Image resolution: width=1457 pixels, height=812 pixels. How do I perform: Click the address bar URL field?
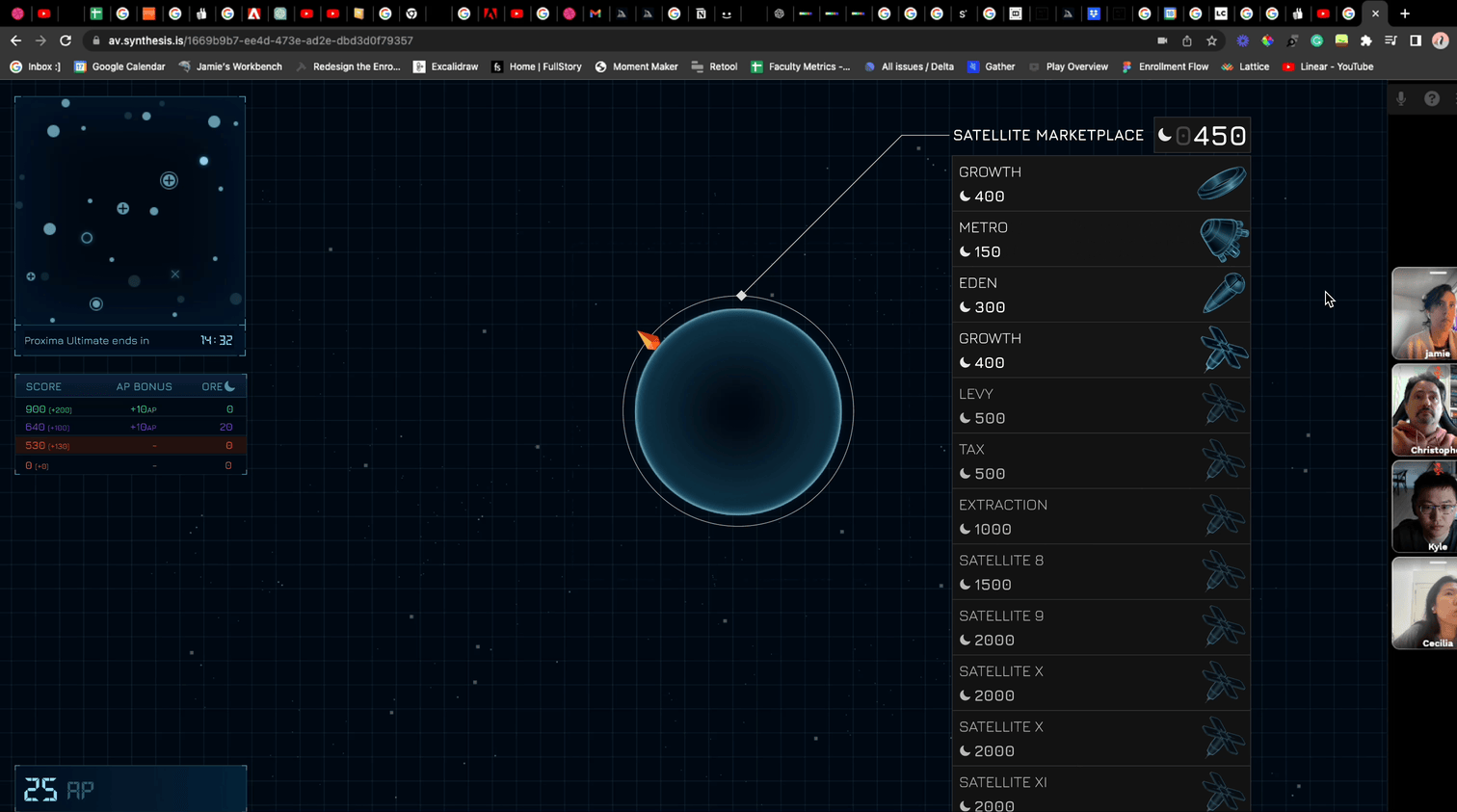pos(617,40)
